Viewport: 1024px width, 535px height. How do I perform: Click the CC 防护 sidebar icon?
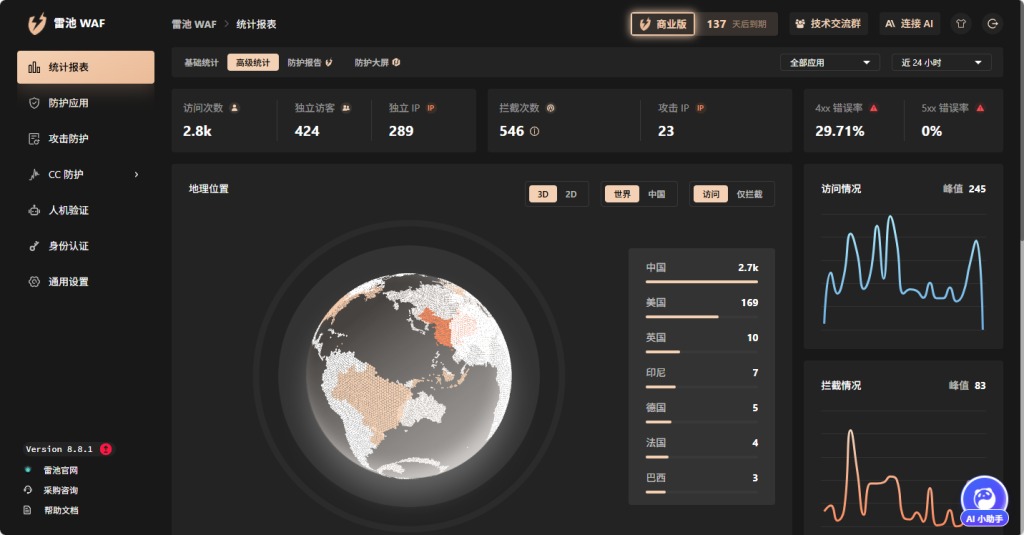tap(34, 174)
